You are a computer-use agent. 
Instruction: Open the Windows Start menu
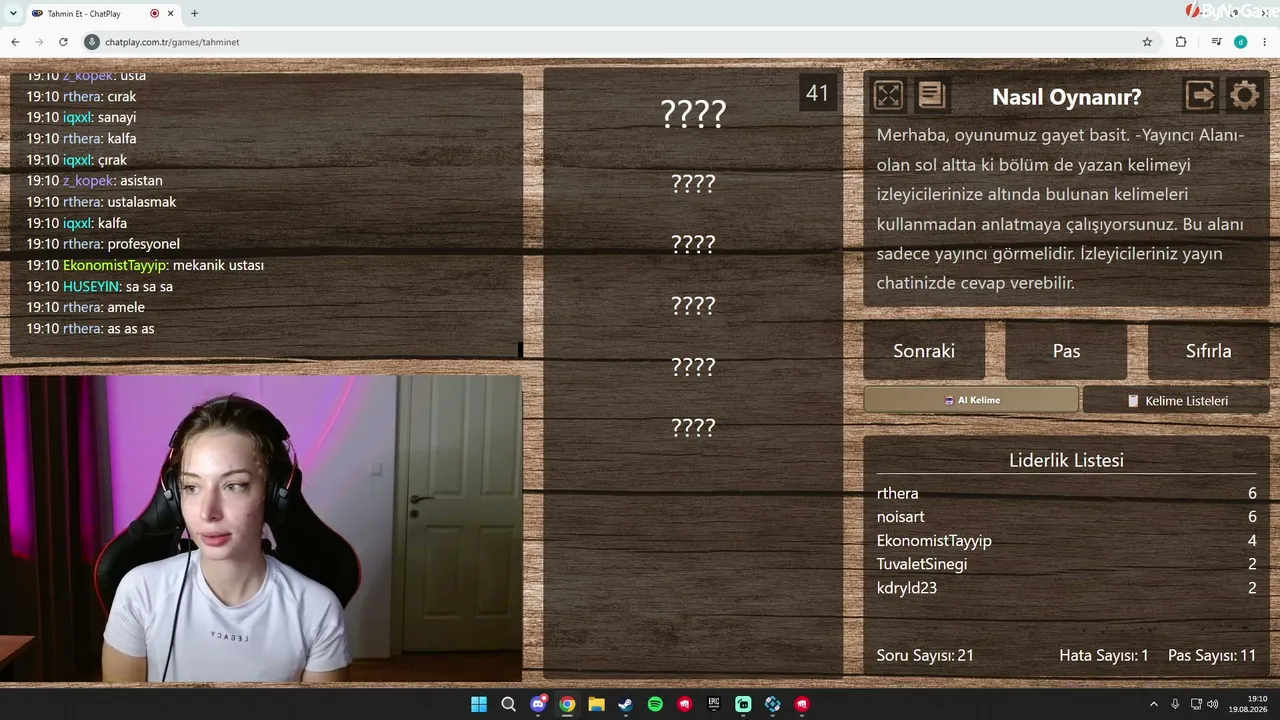[x=479, y=704]
